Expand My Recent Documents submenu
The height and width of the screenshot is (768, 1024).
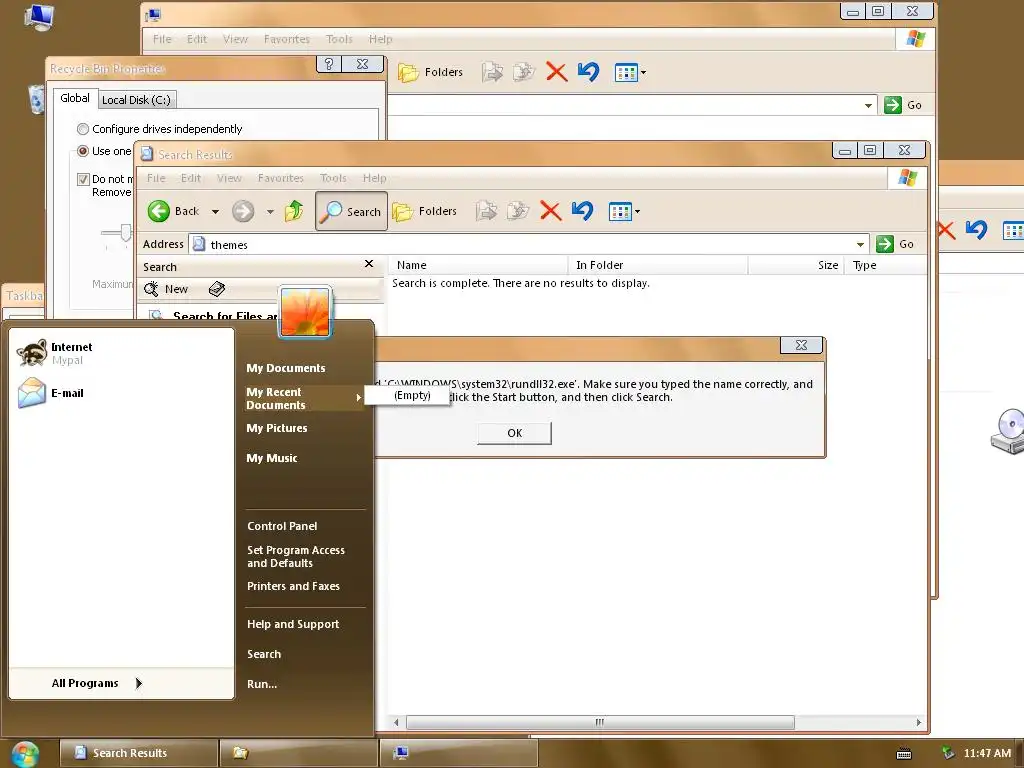[x=304, y=398]
